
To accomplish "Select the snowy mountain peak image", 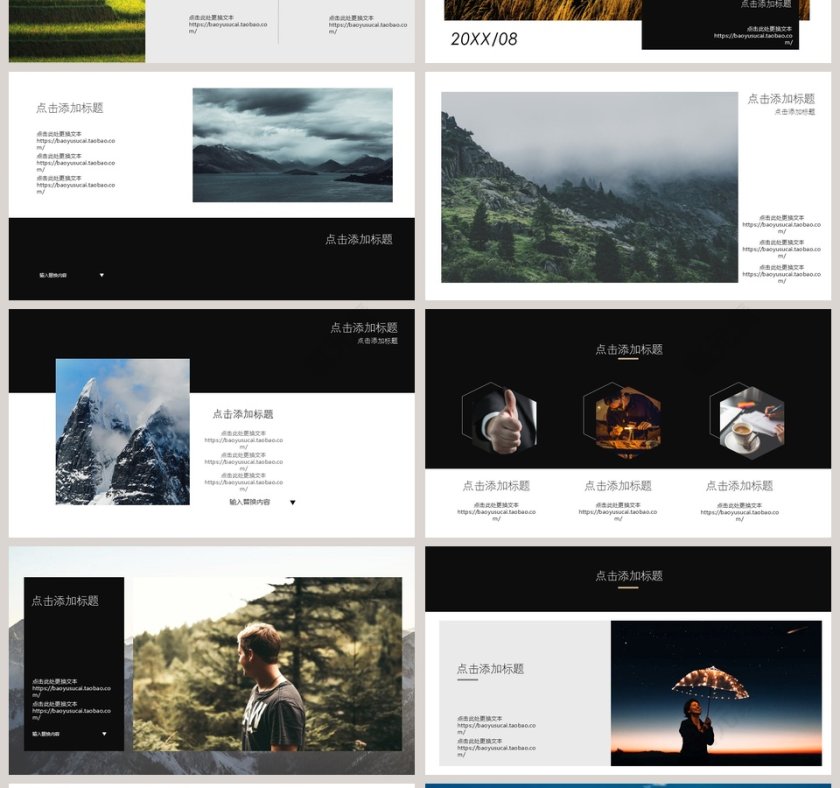I will [x=122, y=432].
